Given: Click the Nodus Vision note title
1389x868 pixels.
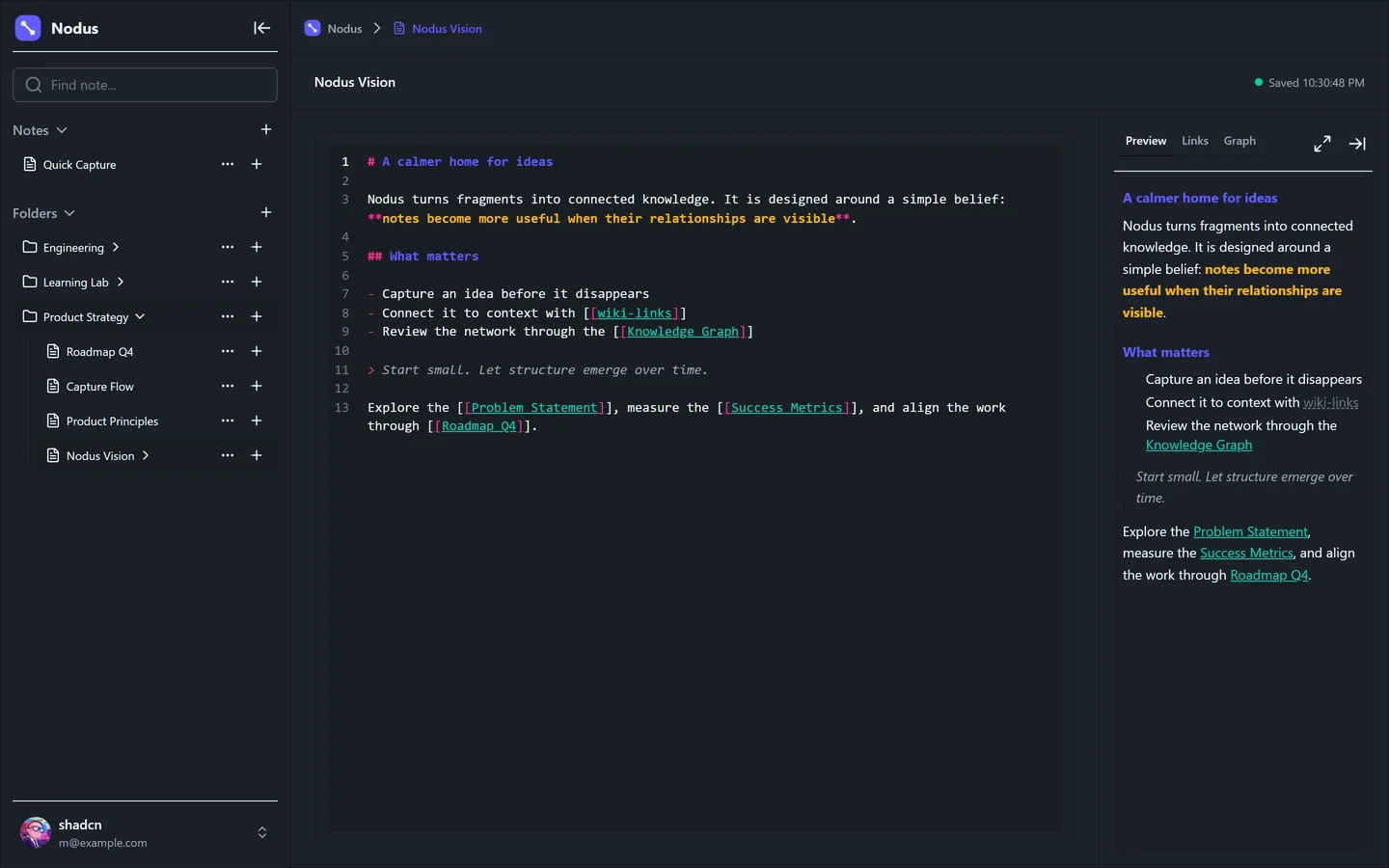Looking at the screenshot, I should [x=355, y=82].
